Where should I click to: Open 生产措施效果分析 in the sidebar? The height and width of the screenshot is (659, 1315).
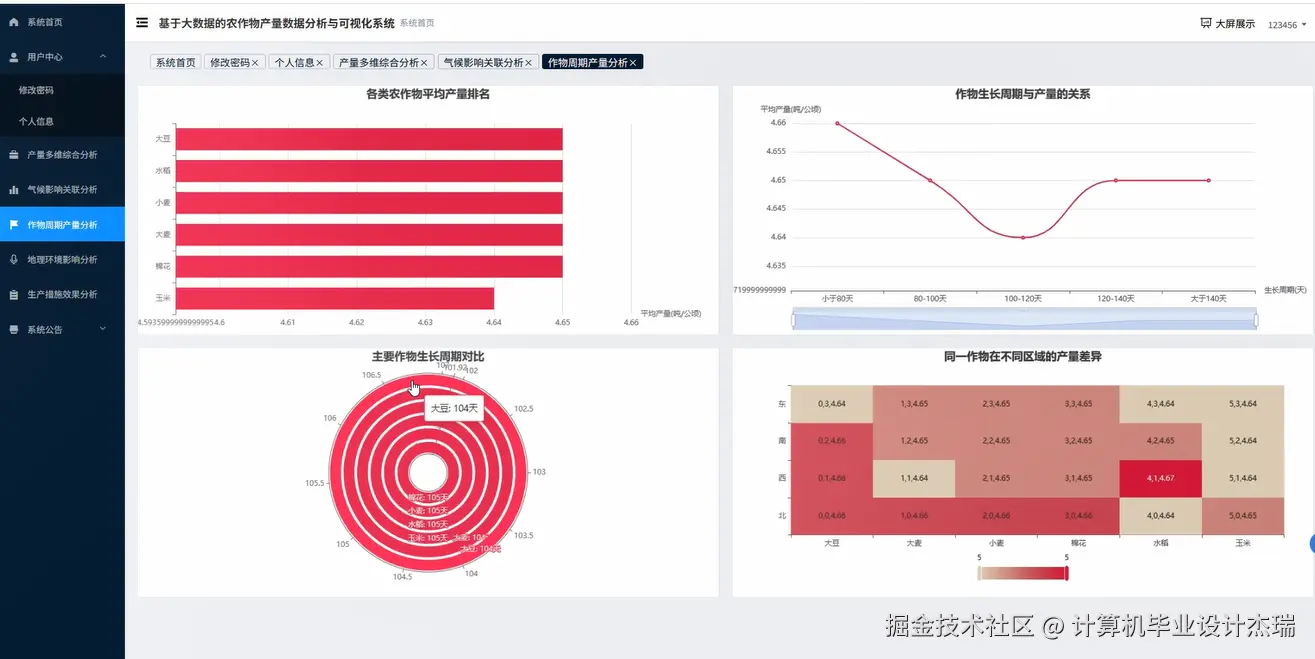pos(62,295)
